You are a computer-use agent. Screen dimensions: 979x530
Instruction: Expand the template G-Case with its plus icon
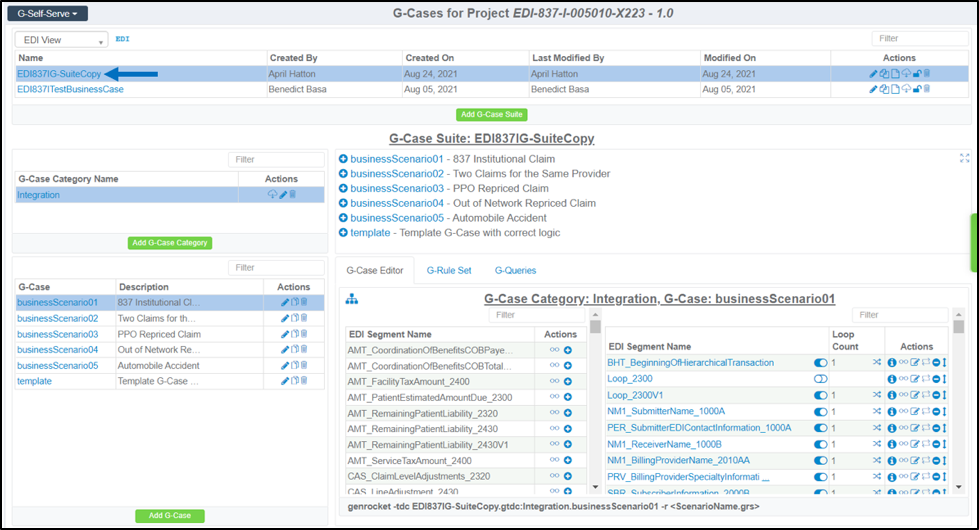[x=343, y=233]
